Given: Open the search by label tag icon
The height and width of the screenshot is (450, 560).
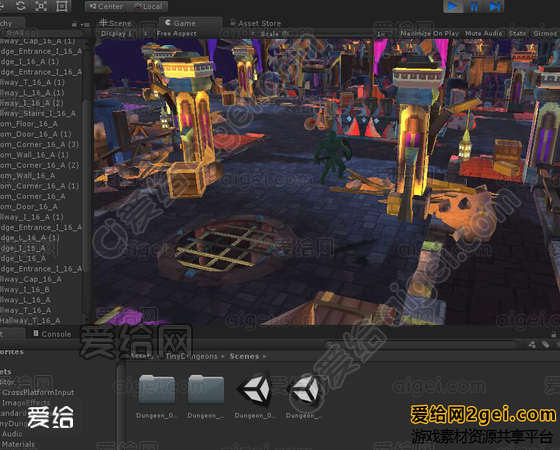Looking at the screenshot, I should pyautogui.click(x=545, y=344).
